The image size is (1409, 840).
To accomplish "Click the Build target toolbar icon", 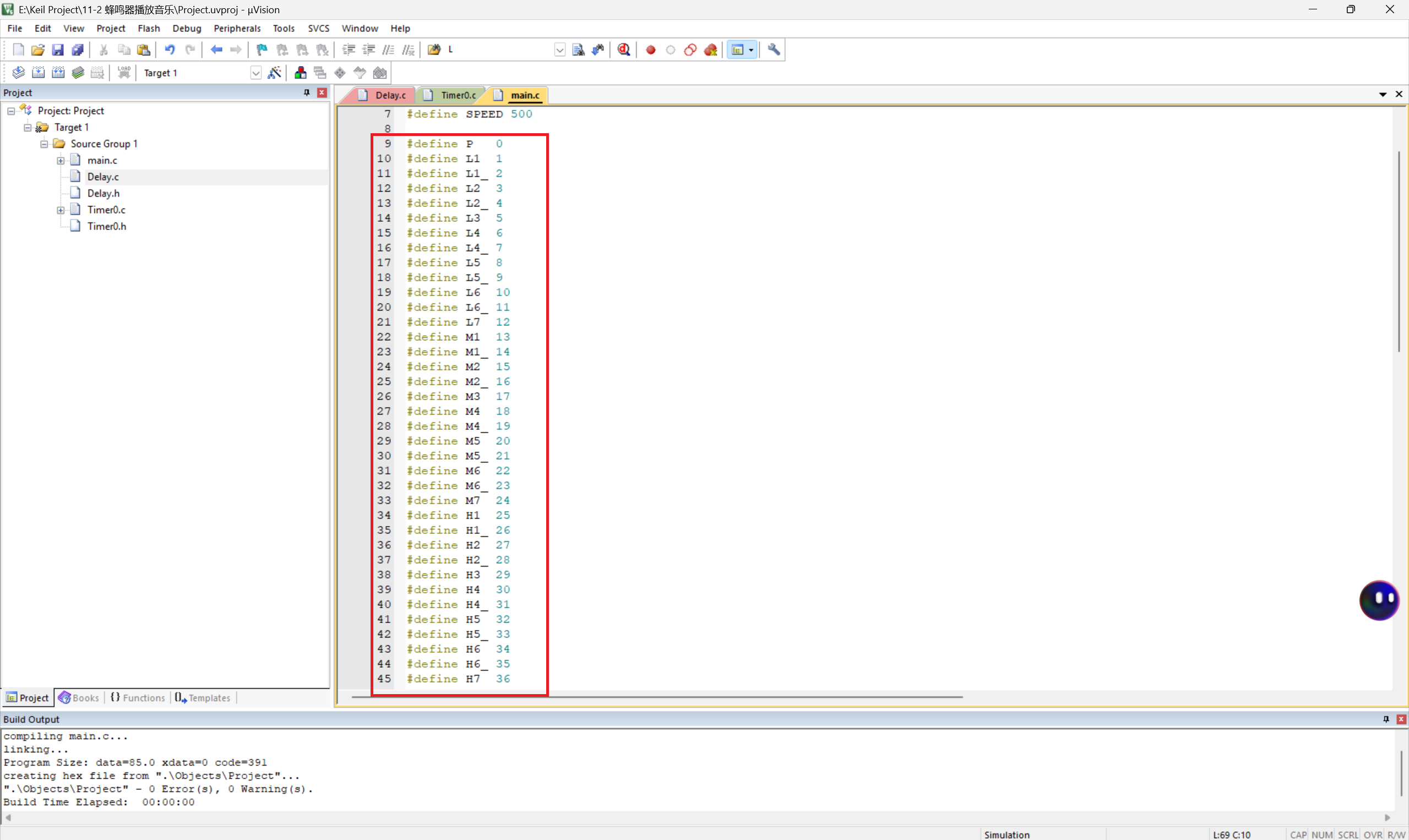I will click(38, 73).
